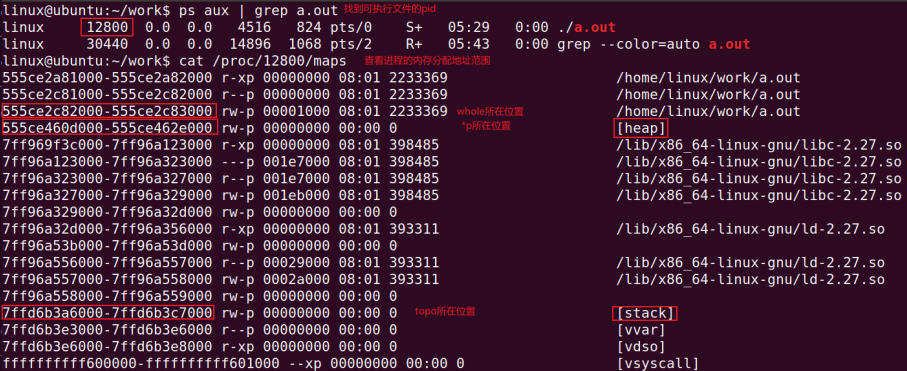Click the 'ps aux | grep a.out' command

click(x=258, y=10)
